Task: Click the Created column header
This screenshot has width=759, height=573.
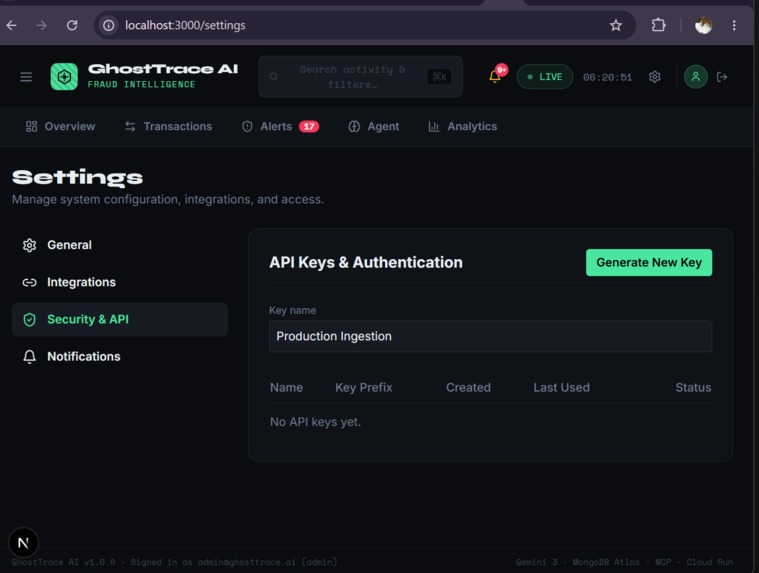Action: point(468,387)
